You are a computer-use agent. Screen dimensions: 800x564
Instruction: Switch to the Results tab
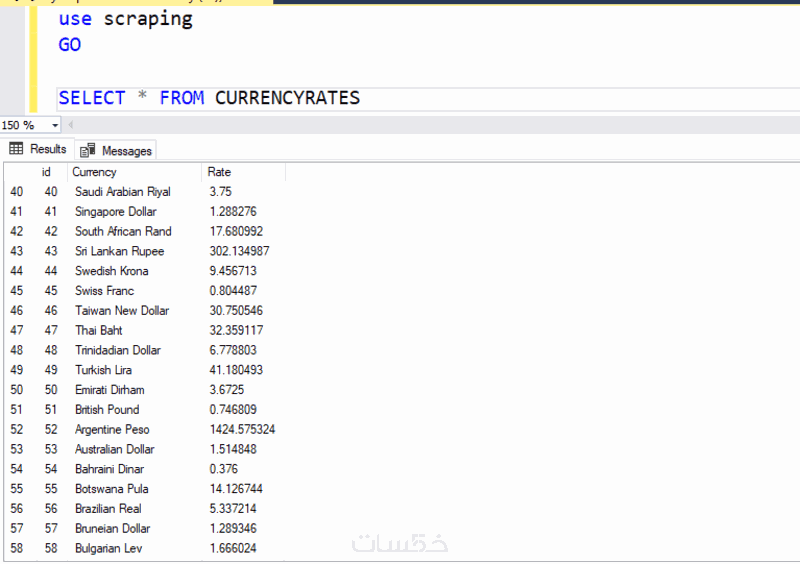click(38, 149)
